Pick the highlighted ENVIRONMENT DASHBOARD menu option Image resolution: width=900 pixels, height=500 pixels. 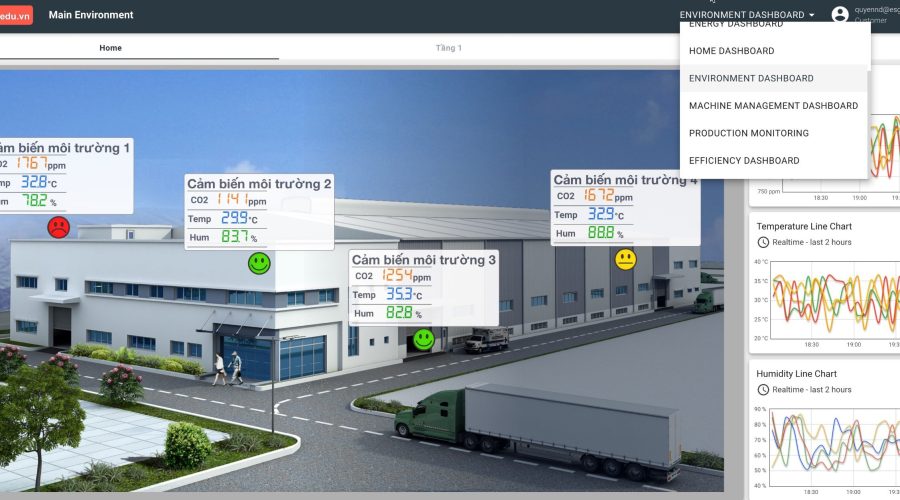coord(751,78)
